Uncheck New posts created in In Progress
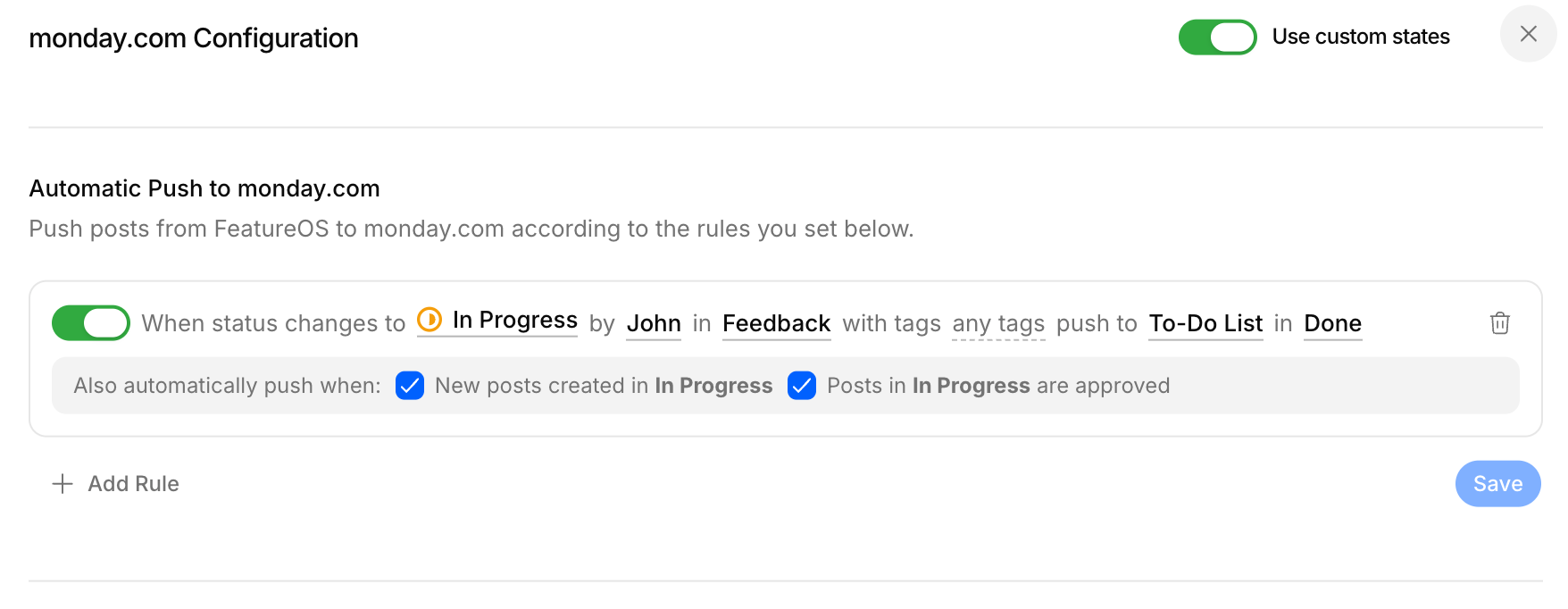This screenshot has height=609, width=1568. point(410,386)
